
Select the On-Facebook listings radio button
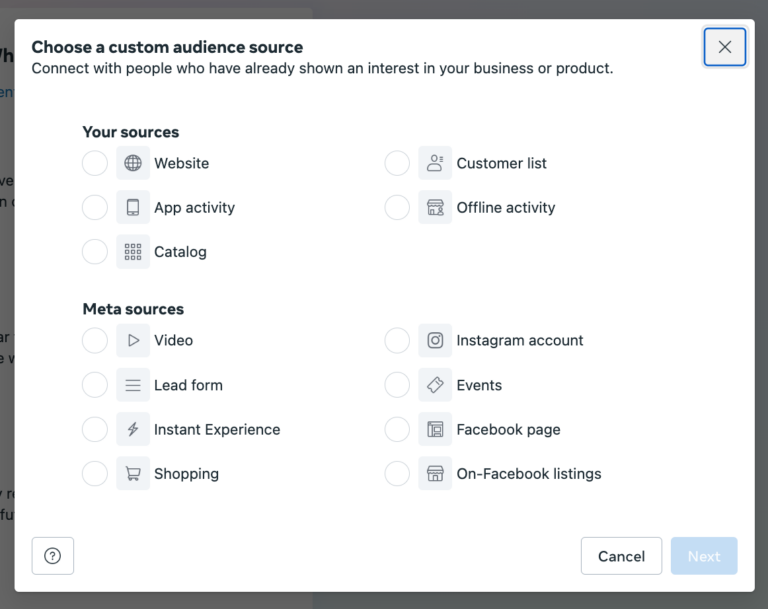[x=397, y=474]
